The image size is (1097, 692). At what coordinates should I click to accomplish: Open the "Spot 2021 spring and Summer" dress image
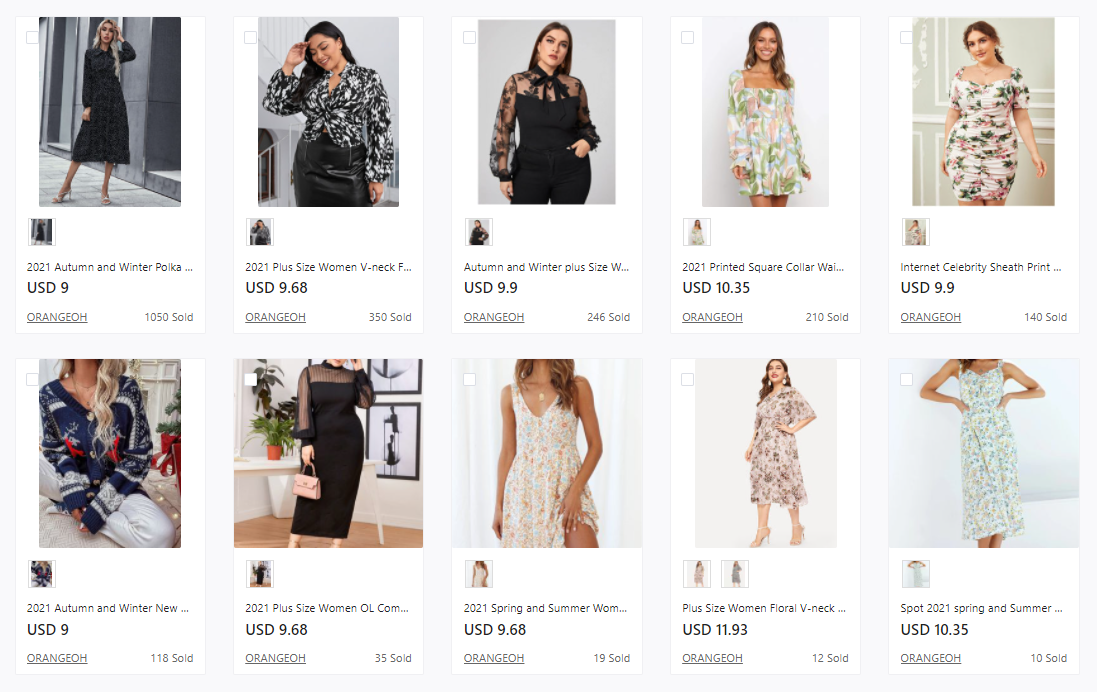tap(983, 453)
